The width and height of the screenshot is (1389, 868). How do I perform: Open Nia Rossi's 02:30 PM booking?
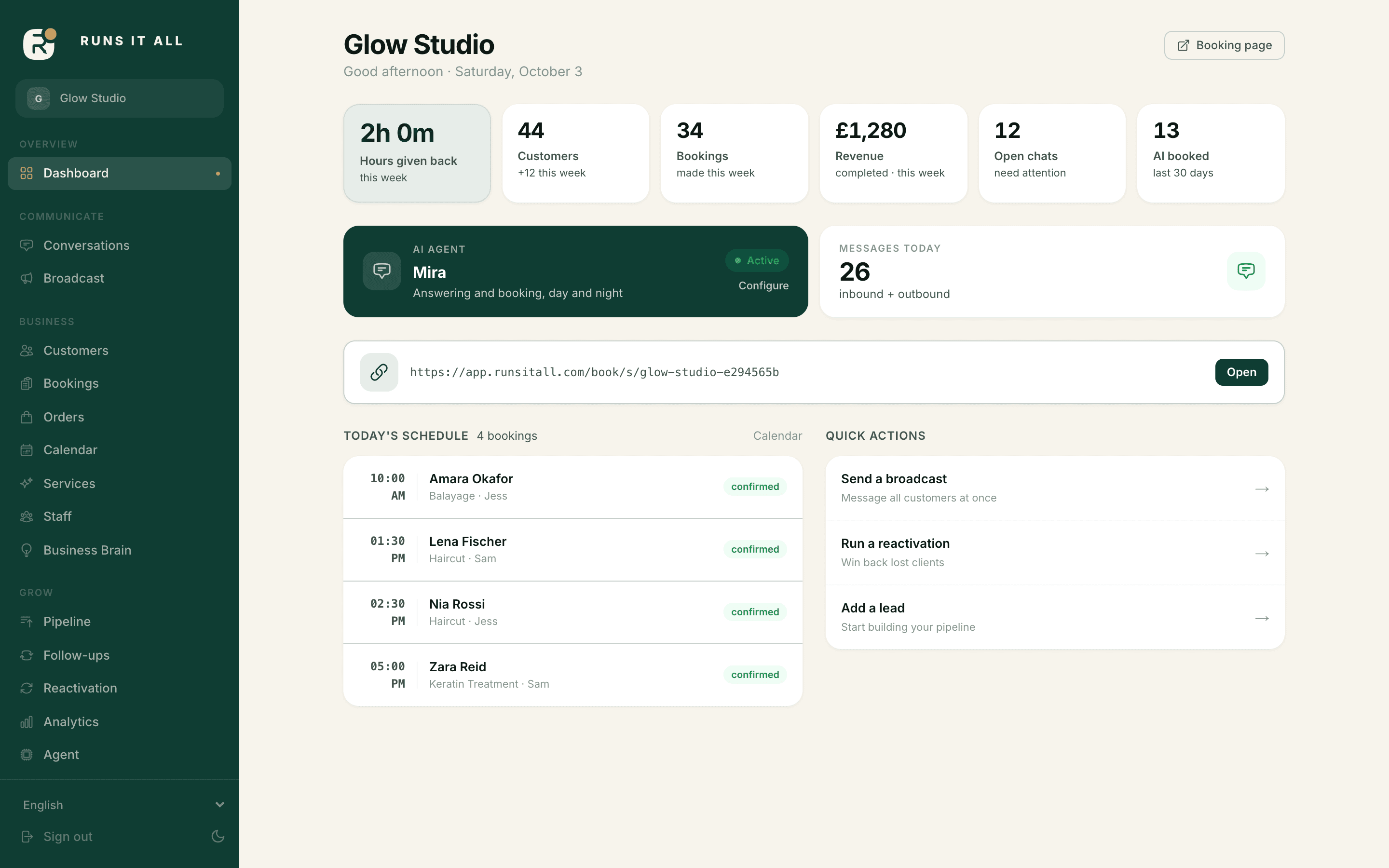click(573, 612)
